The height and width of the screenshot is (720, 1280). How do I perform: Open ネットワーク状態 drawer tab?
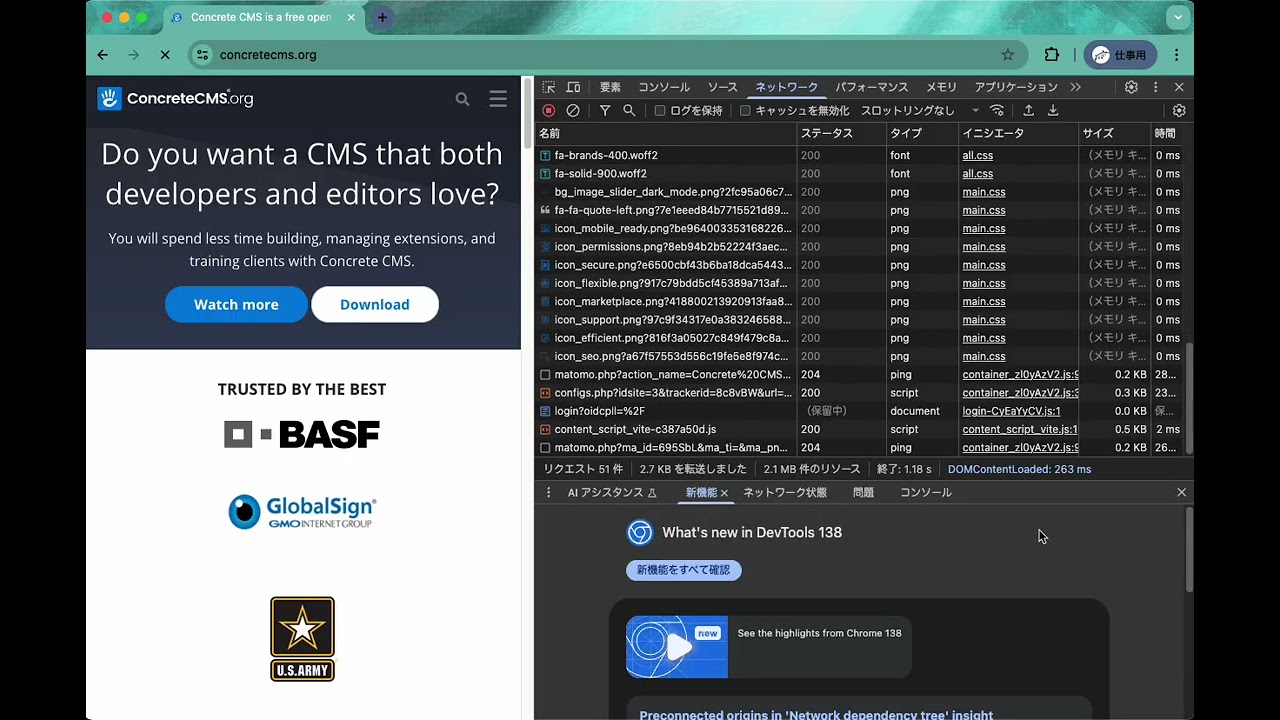tap(784, 492)
